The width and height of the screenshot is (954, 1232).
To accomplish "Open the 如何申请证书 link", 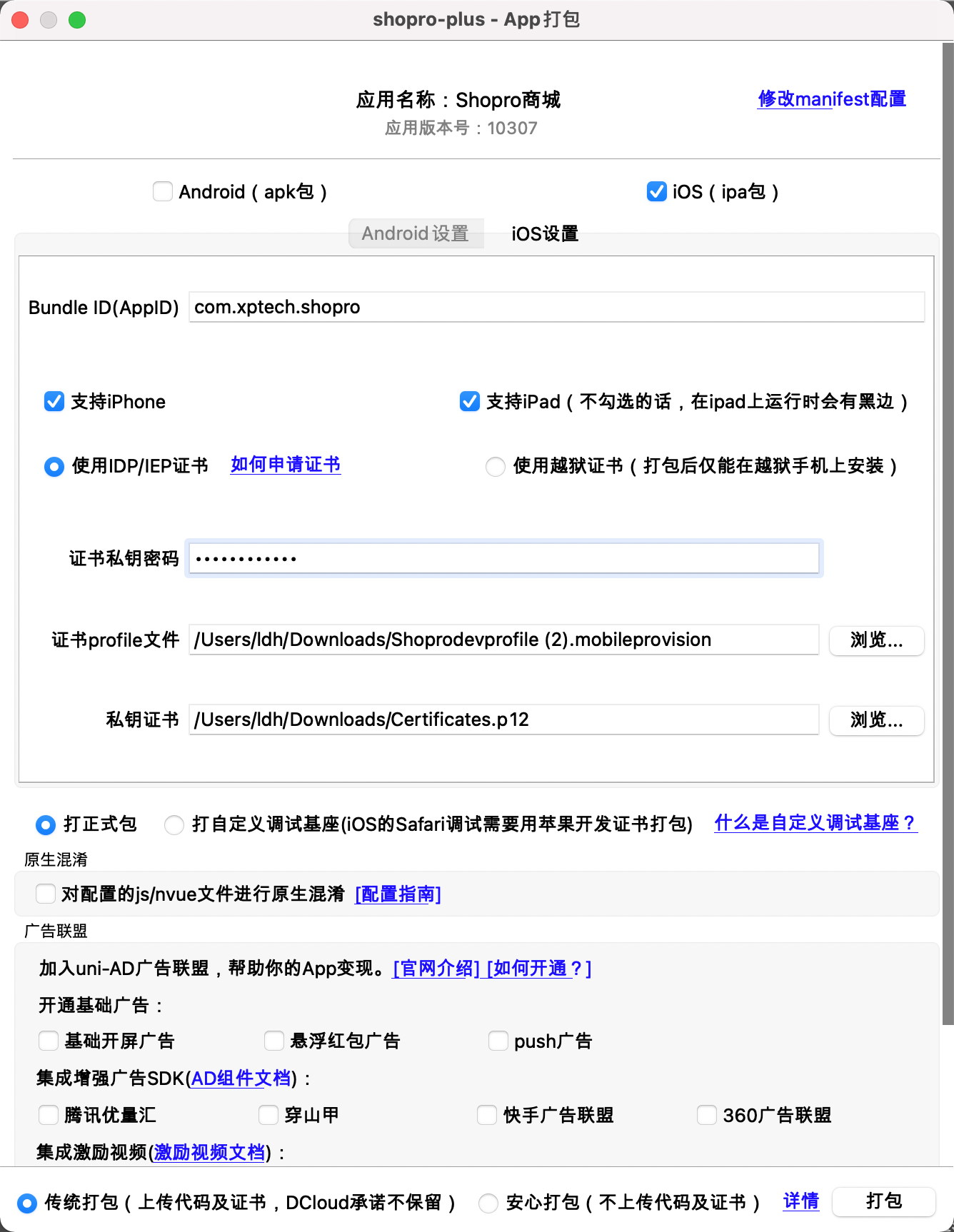I will click(x=286, y=465).
